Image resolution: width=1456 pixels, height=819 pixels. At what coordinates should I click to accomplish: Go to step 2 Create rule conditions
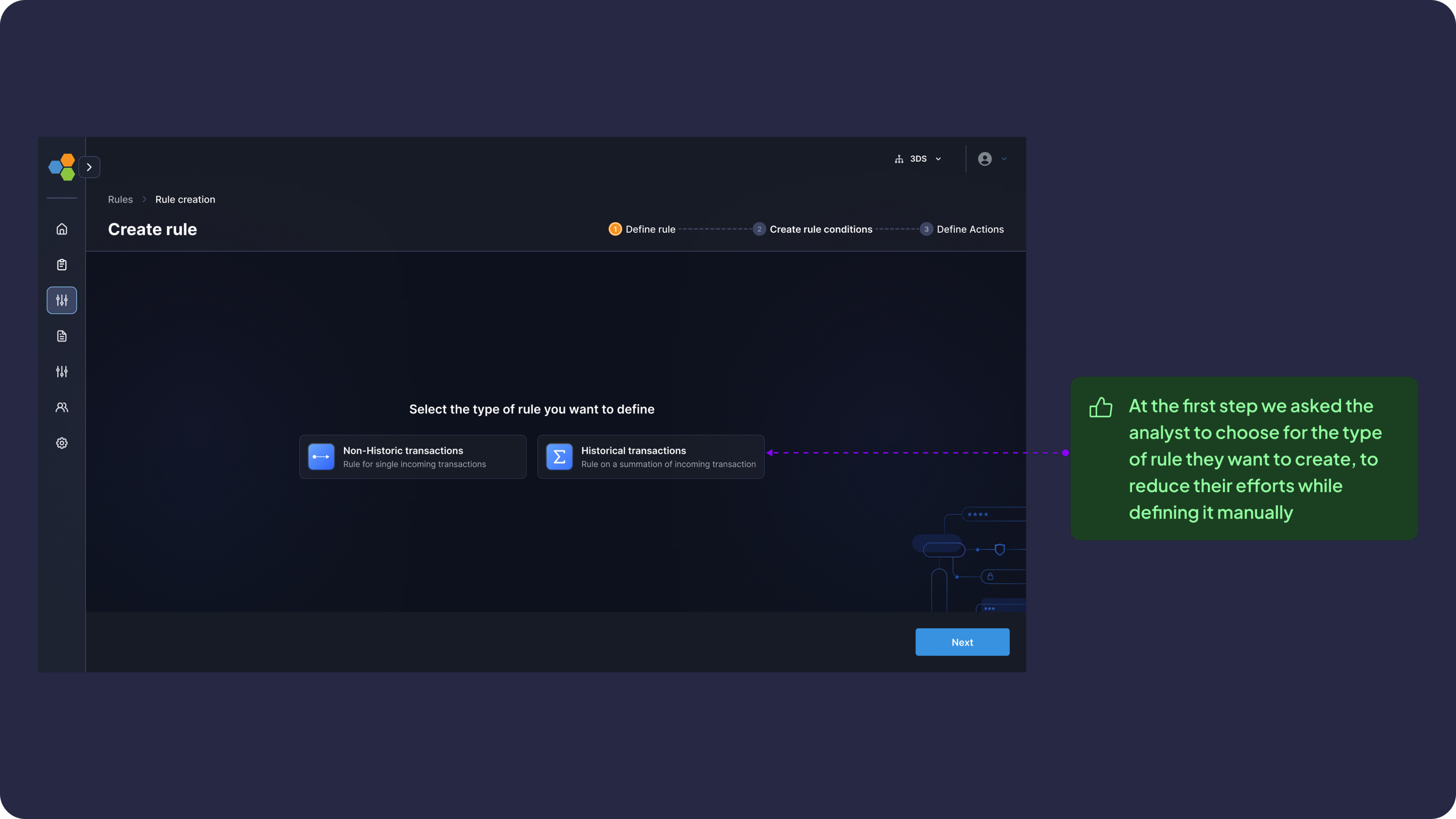pyautogui.click(x=813, y=230)
